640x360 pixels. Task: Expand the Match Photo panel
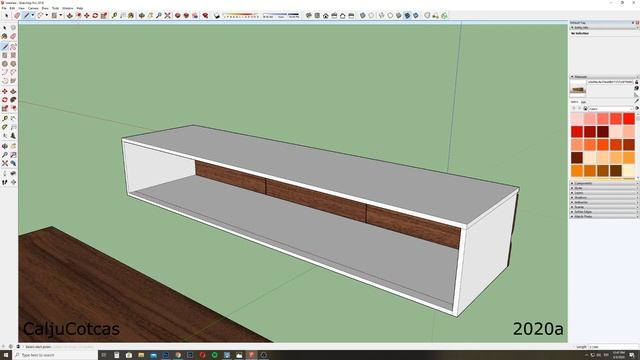pos(604,216)
